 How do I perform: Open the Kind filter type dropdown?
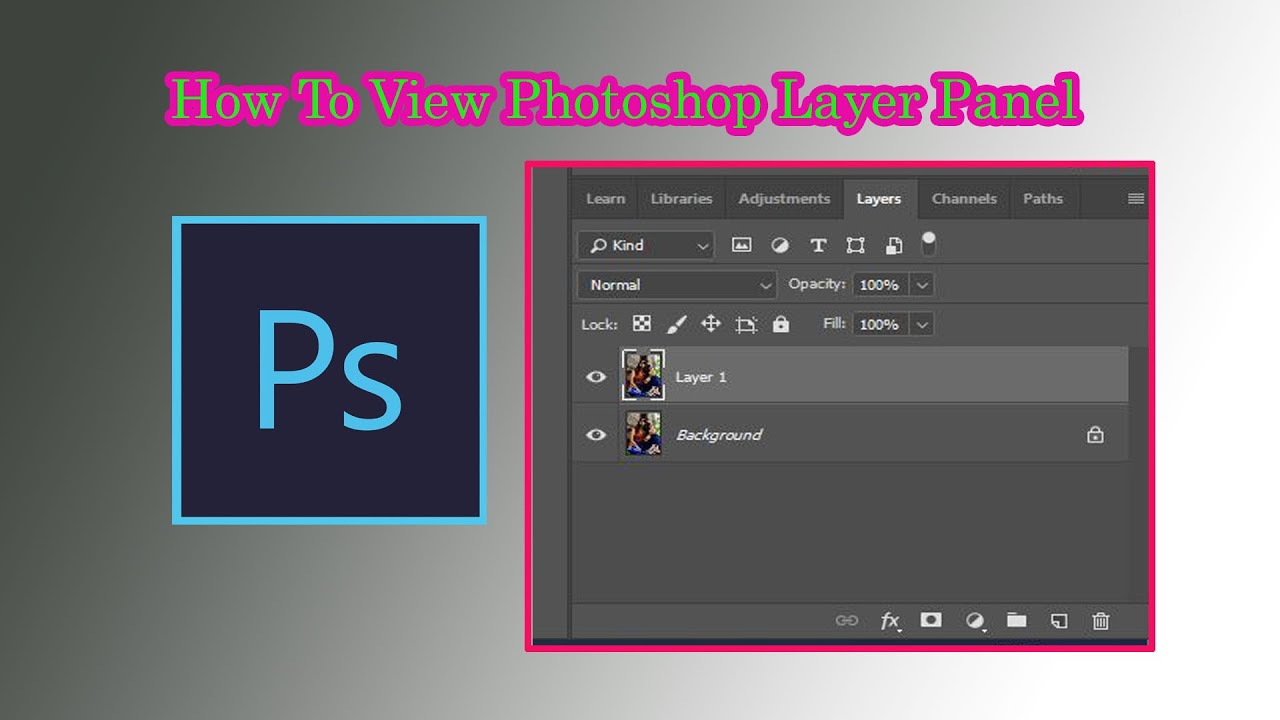click(646, 245)
